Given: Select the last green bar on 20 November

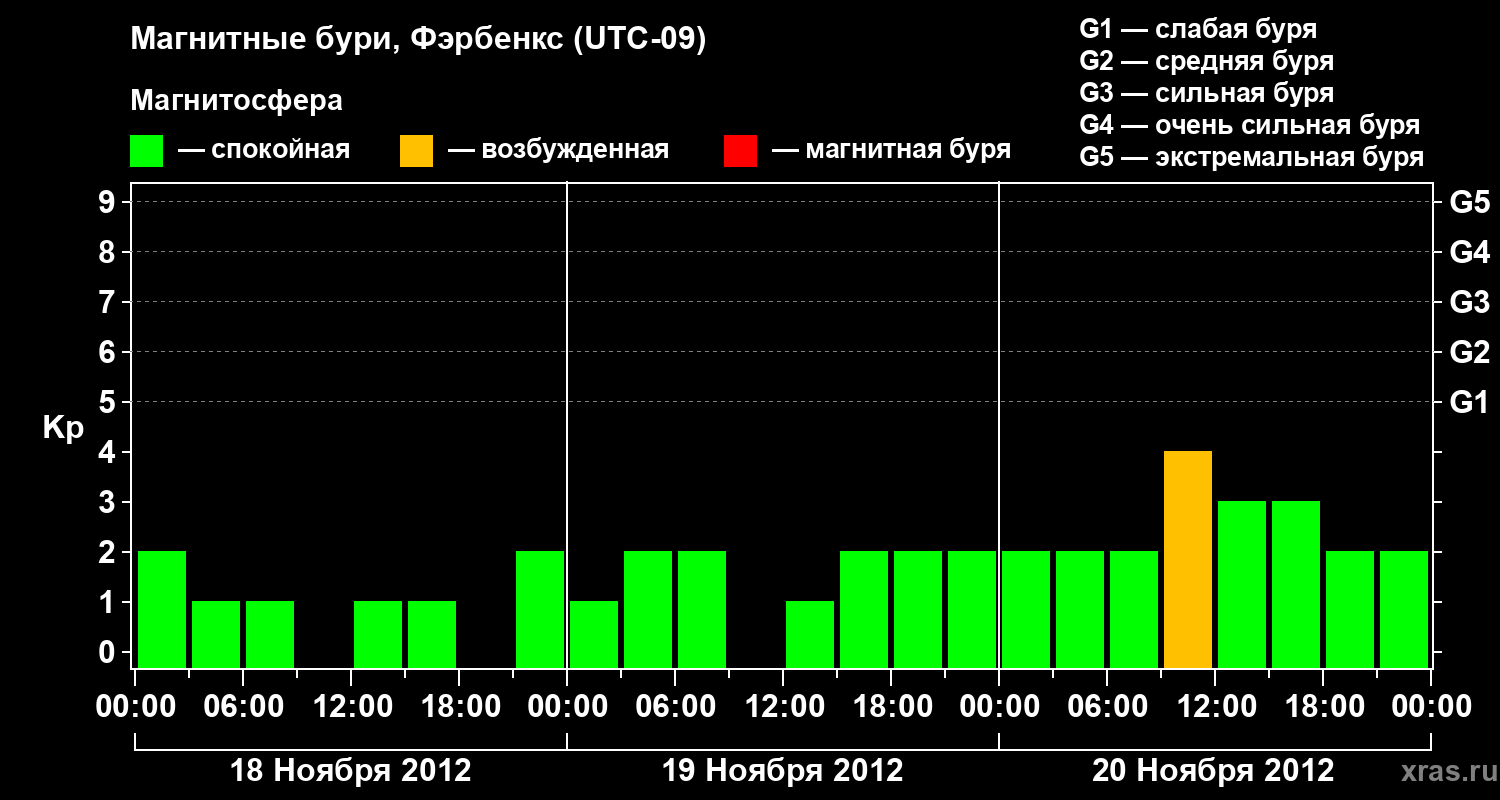Looking at the screenshot, I should [1404, 609].
